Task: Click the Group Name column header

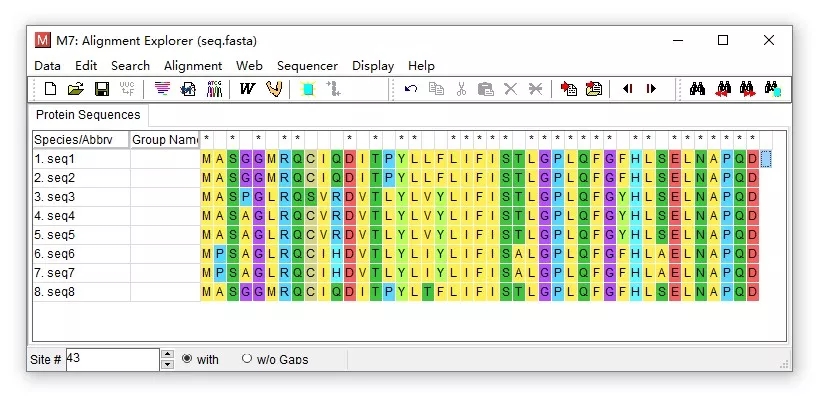Action: point(165,140)
